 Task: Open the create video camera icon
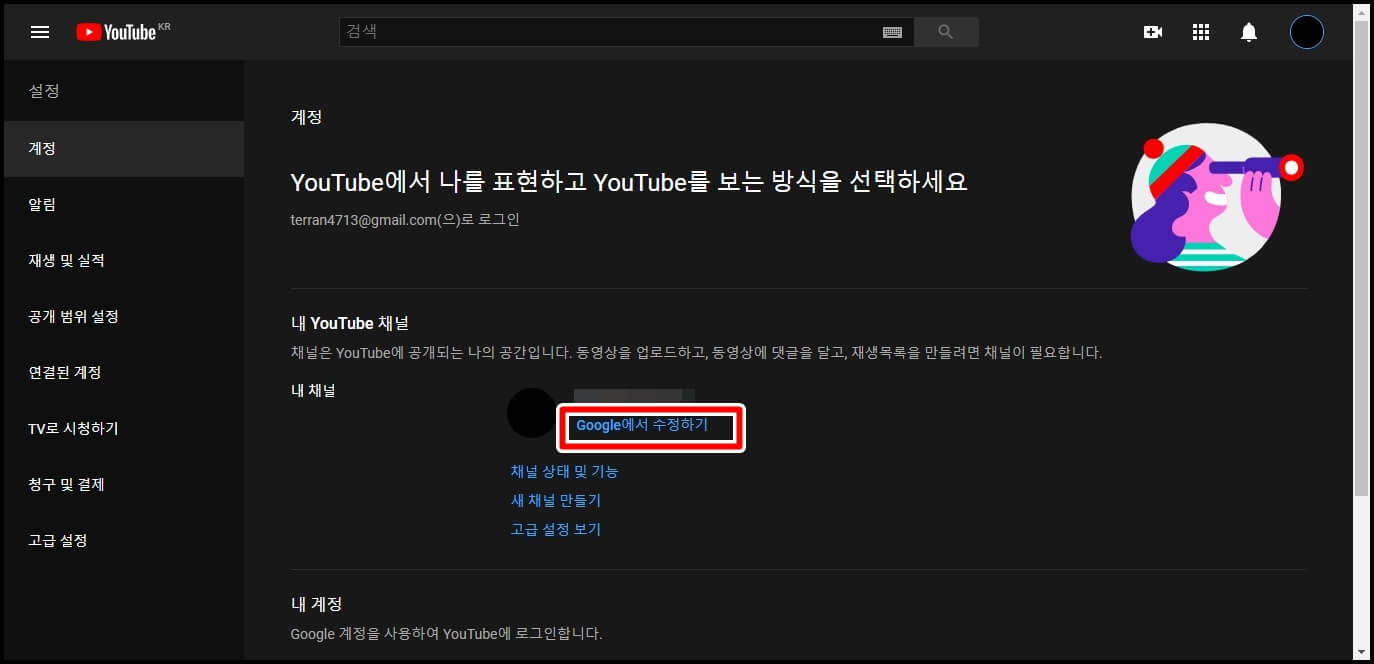tap(1153, 32)
